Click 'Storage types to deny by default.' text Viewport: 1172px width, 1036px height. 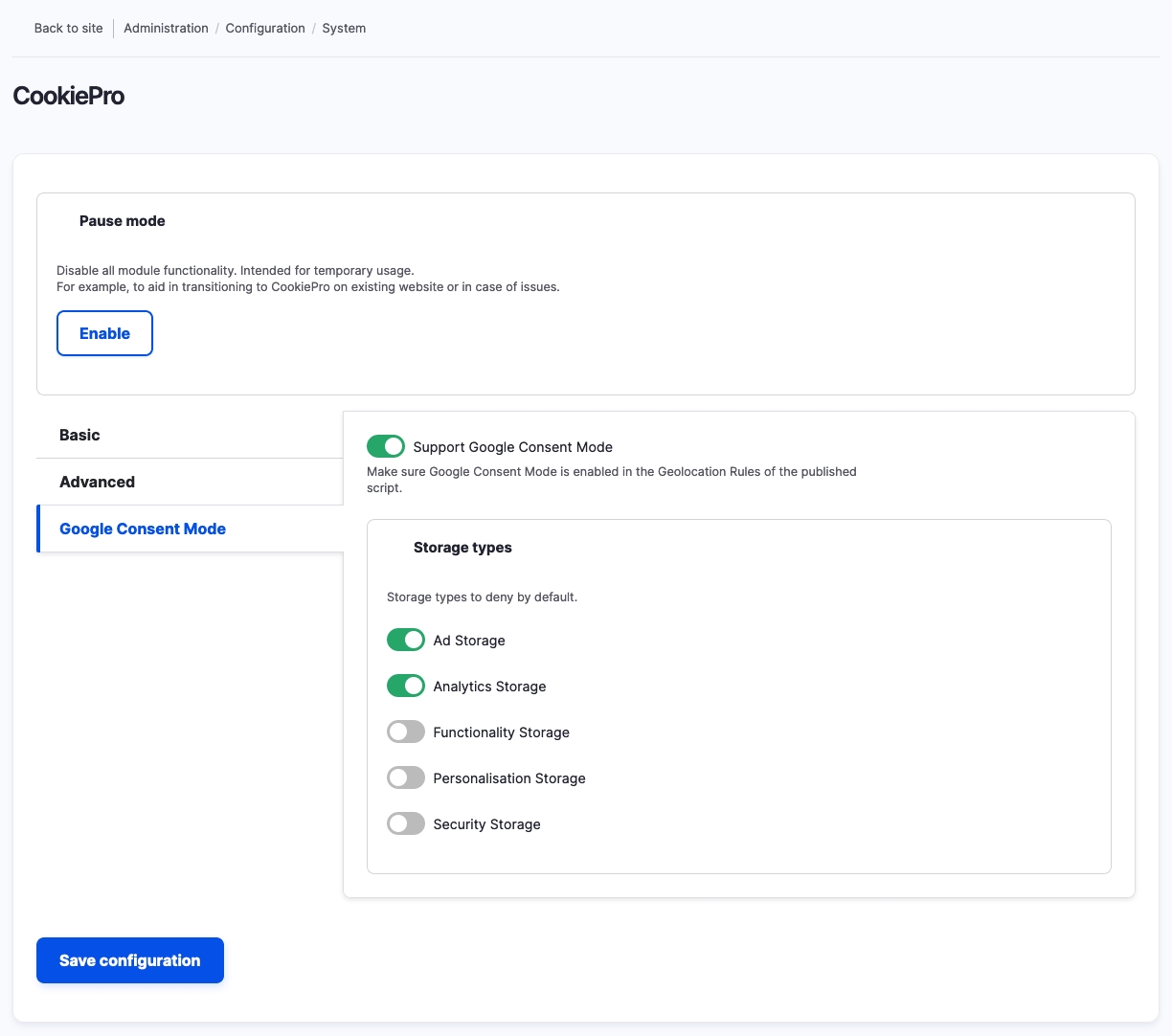tap(482, 597)
